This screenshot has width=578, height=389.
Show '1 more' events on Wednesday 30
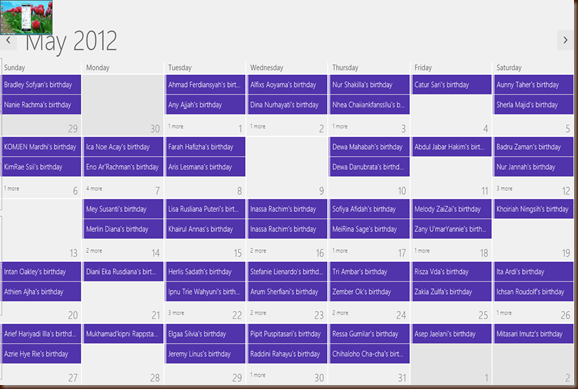tap(258, 375)
